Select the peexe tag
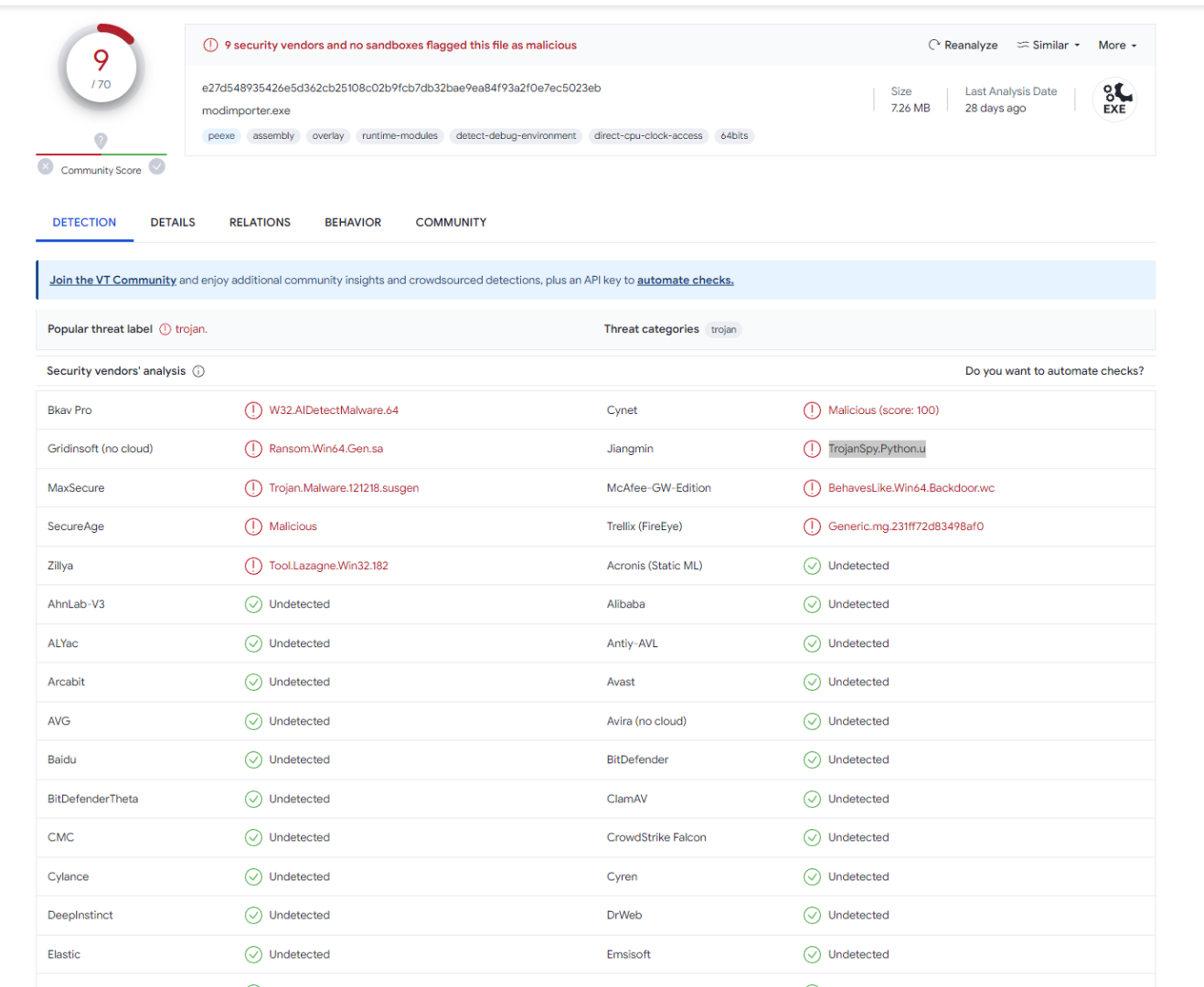1204x987 pixels. click(221, 136)
